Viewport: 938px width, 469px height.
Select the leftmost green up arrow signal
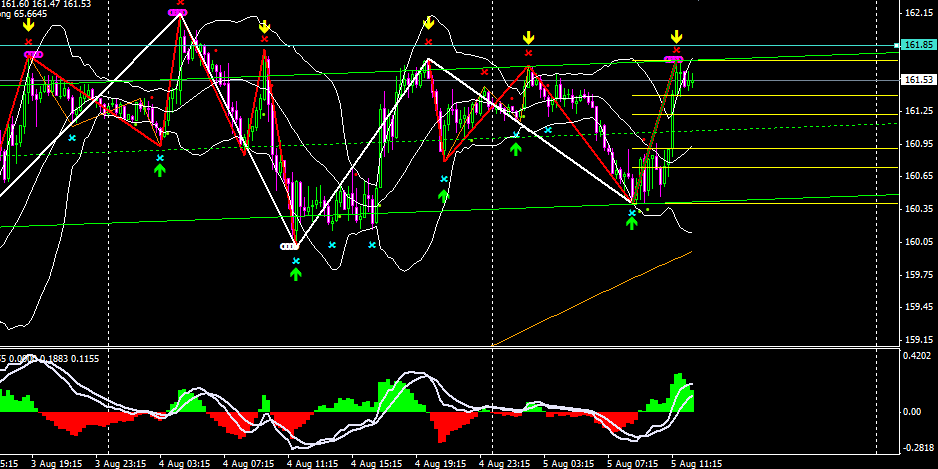(160, 169)
